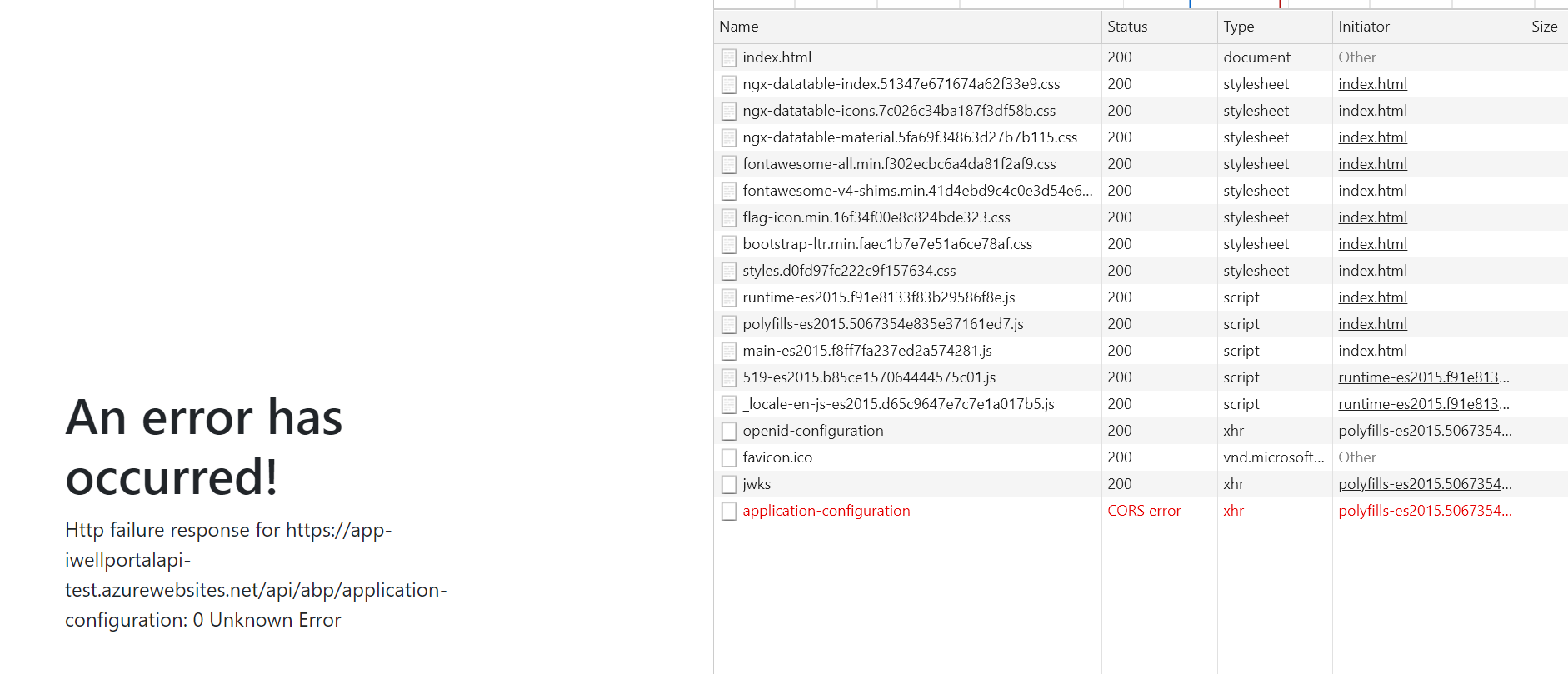The height and width of the screenshot is (674, 1568).
Task: Click the favicon.ico request icon
Action: 729,457
